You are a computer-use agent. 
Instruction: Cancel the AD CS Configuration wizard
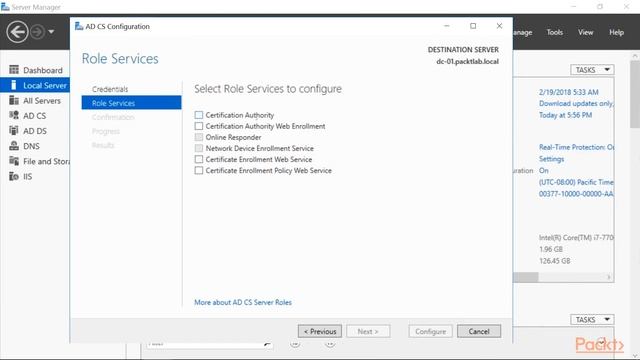(479, 331)
